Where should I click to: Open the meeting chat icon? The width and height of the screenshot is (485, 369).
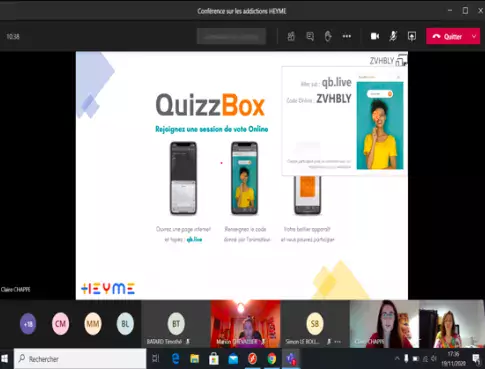(310, 36)
